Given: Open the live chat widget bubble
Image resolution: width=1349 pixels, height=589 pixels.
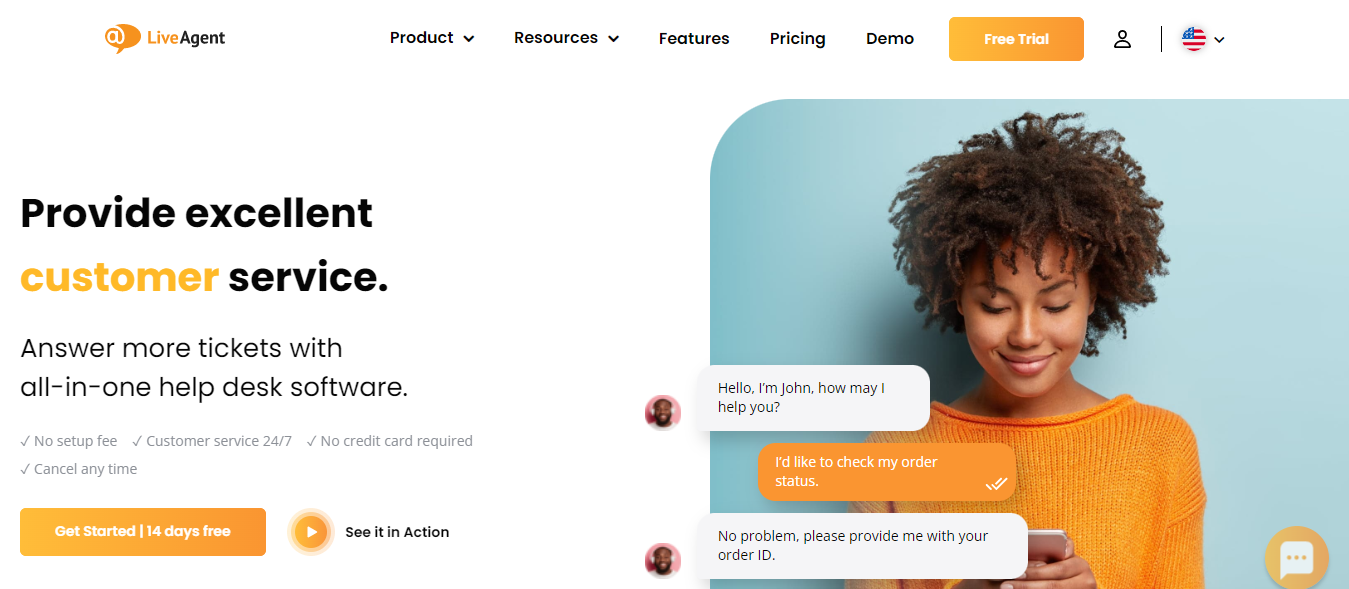Looking at the screenshot, I should (1296, 557).
